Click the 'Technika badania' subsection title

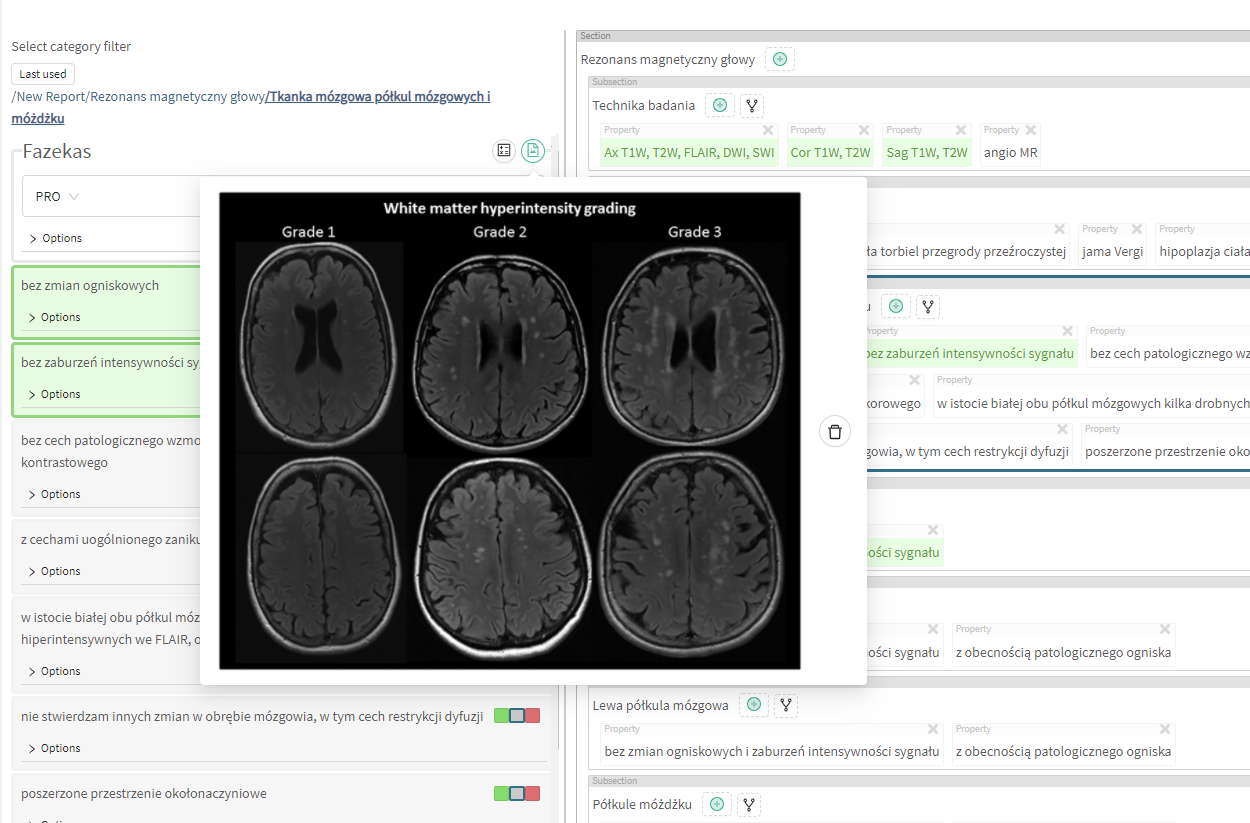pos(643,106)
